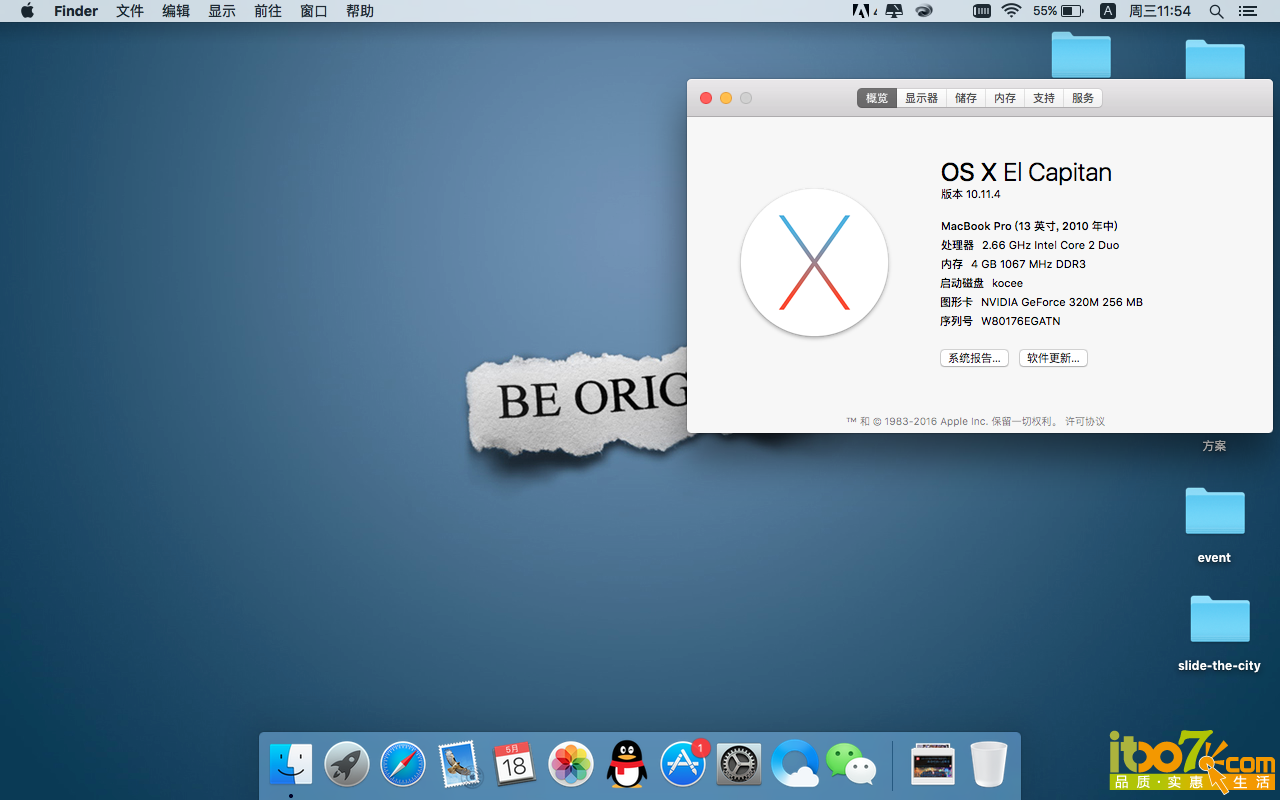This screenshot has width=1280, height=800.
Task: Open Spotlight search magnifier
Action: coord(1216,11)
